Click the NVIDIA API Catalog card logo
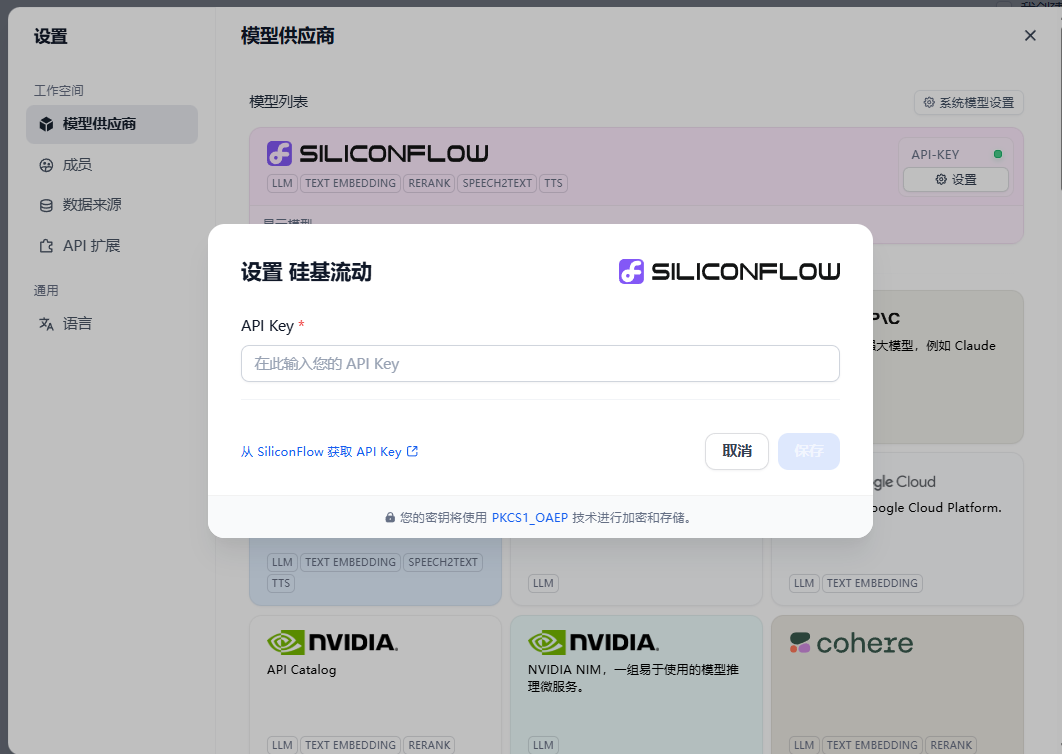Image resolution: width=1062 pixels, height=754 pixels. pyautogui.click(x=333, y=642)
